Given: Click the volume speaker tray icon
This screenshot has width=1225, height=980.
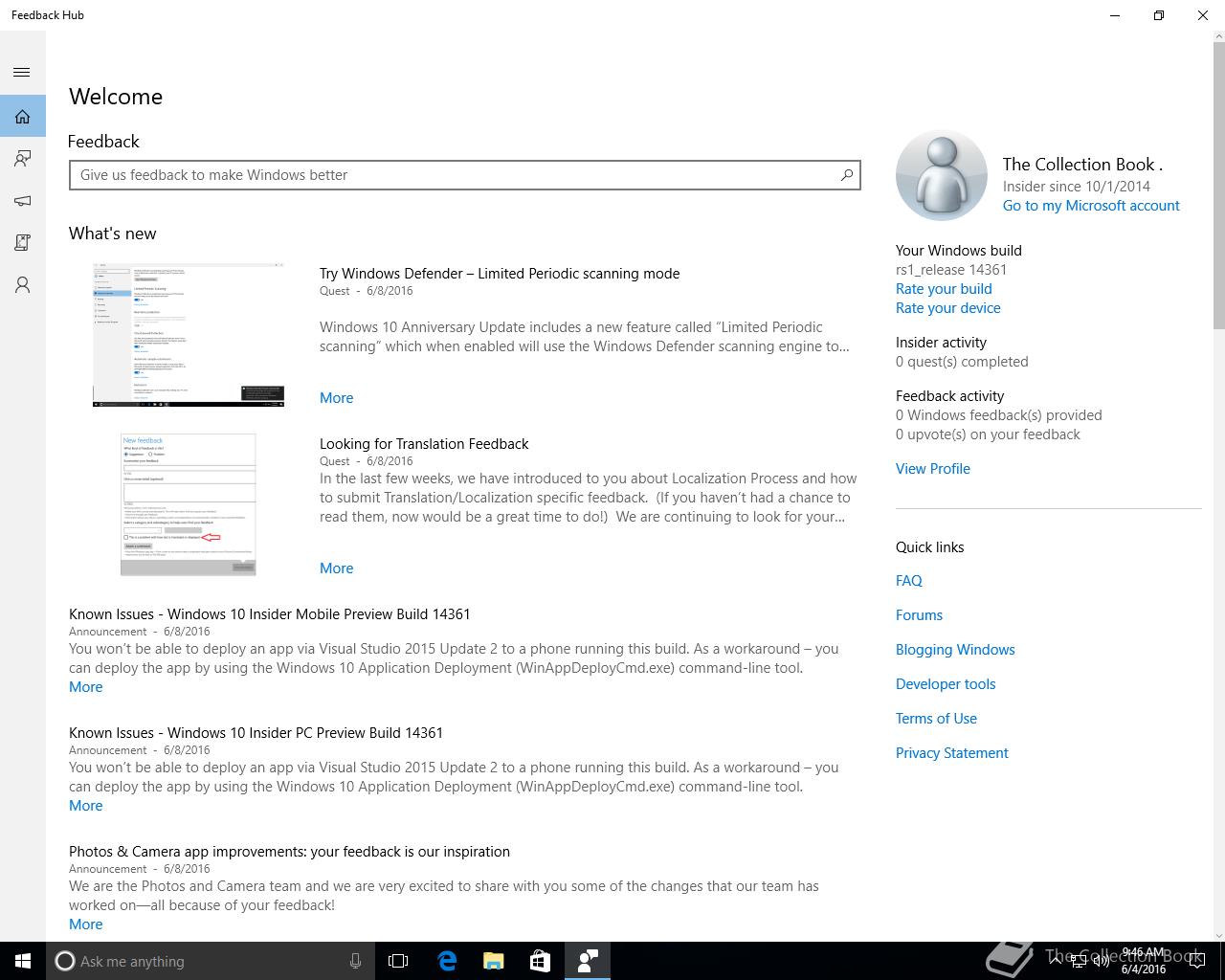Looking at the screenshot, I should pyautogui.click(x=1101, y=961).
